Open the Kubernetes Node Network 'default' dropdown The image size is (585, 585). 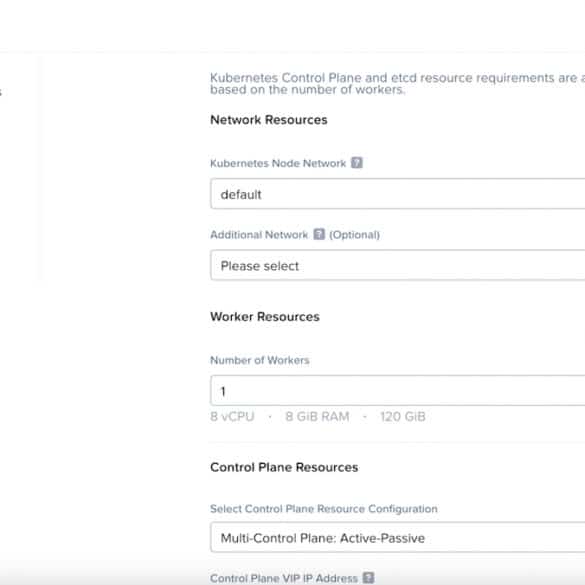tap(398, 194)
